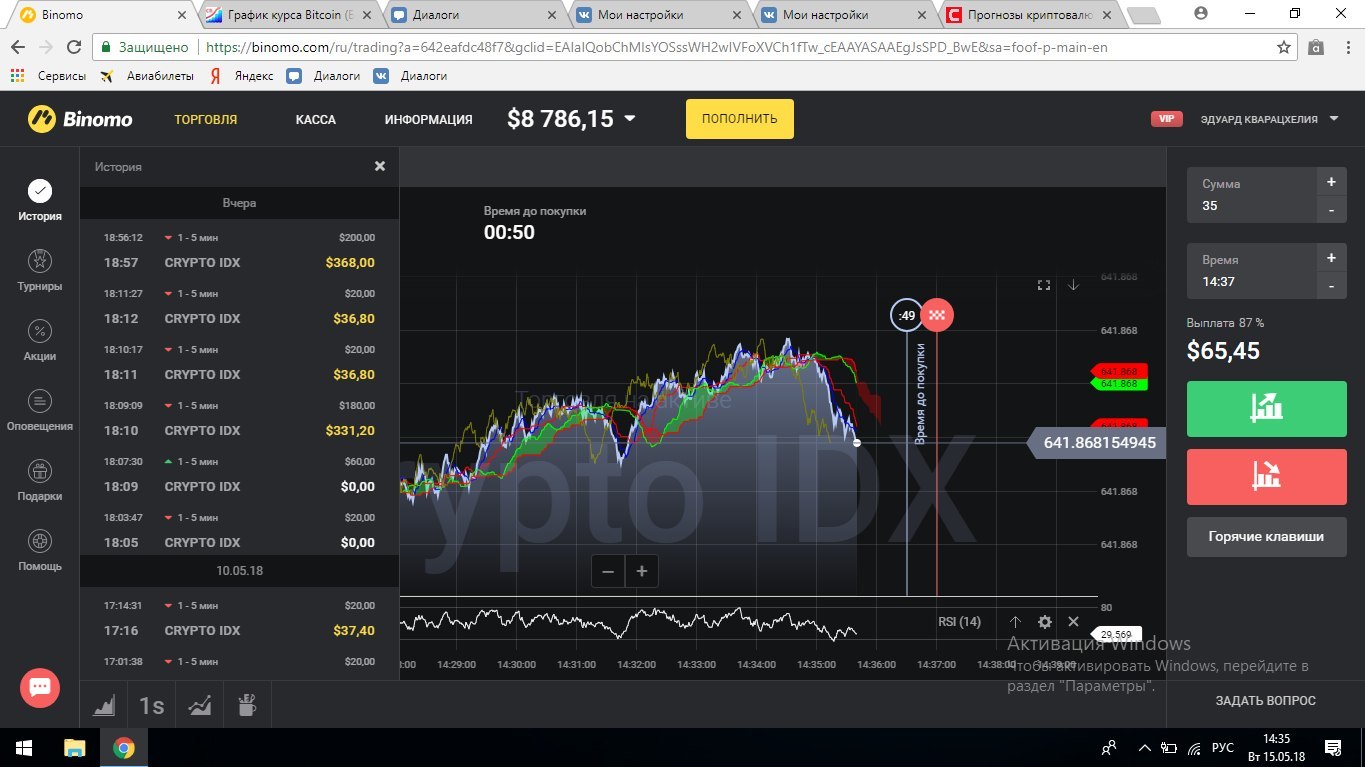The height and width of the screenshot is (767, 1365).
Task: Change the 1s timeframe setting
Action: click(152, 706)
